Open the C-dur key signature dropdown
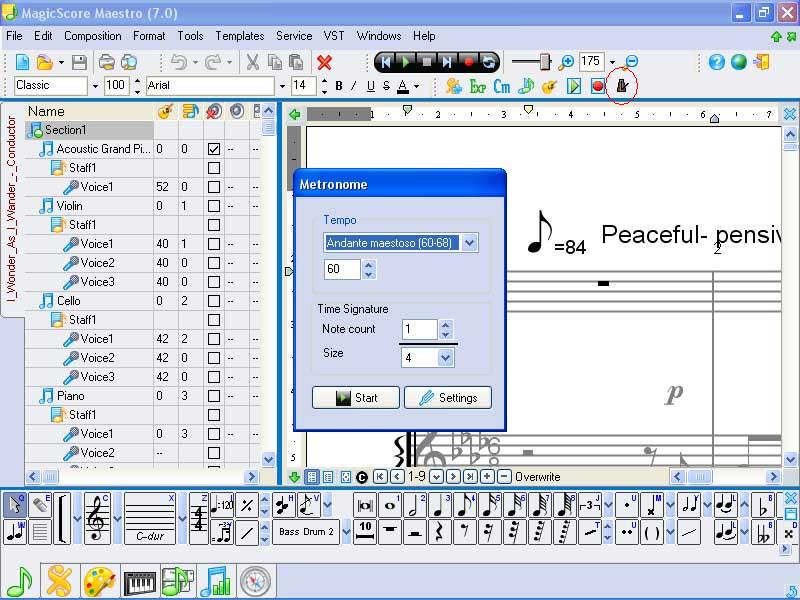Image resolution: width=800 pixels, height=600 pixels. coord(182,518)
